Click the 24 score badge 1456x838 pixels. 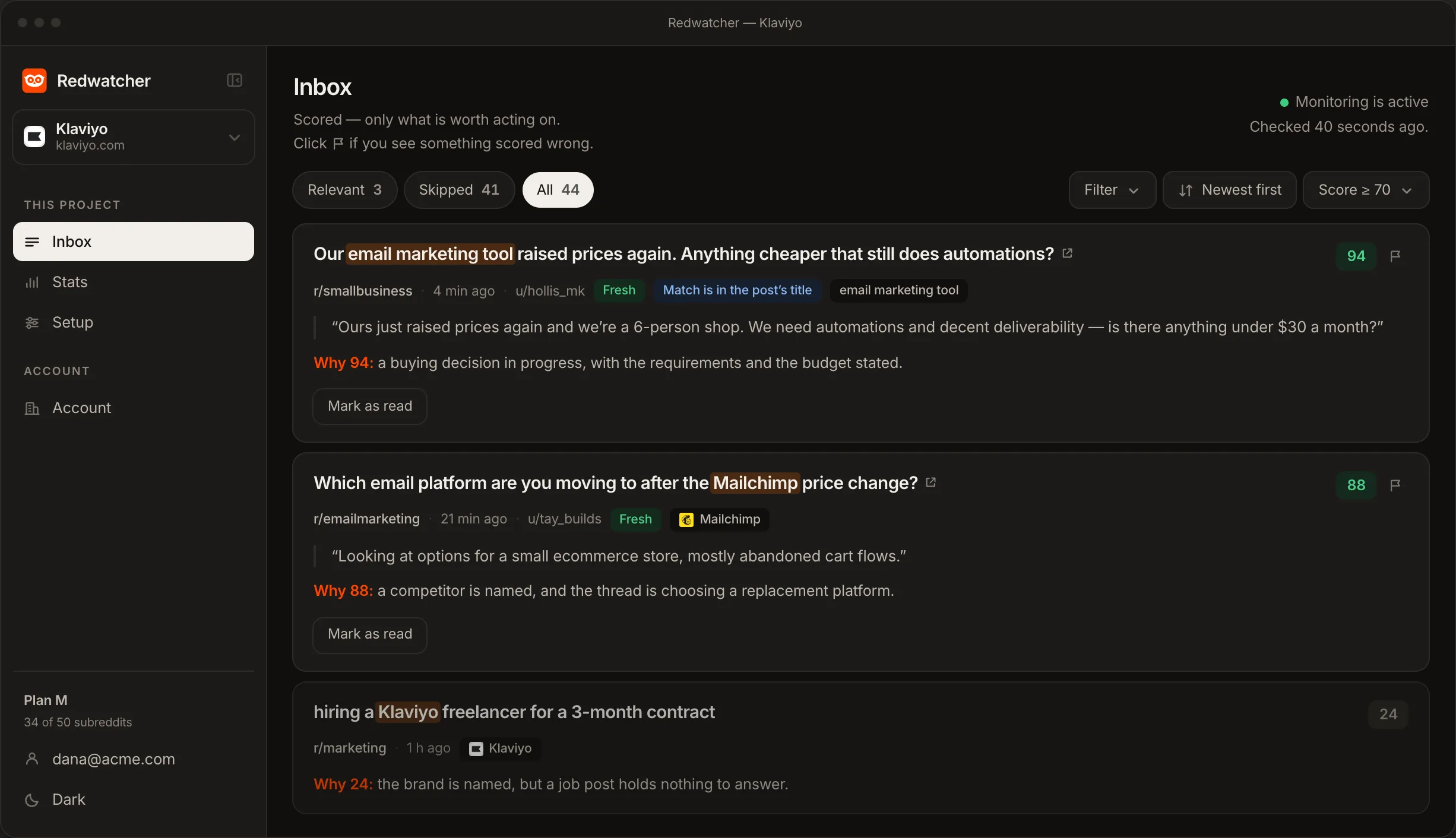(1388, 714)
